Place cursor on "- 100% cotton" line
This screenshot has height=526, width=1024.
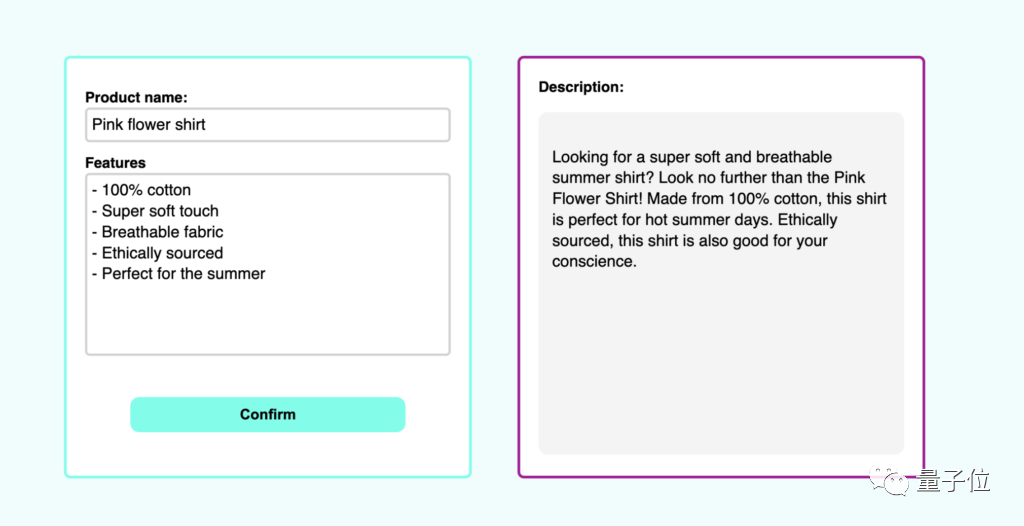tap(141, 190)
